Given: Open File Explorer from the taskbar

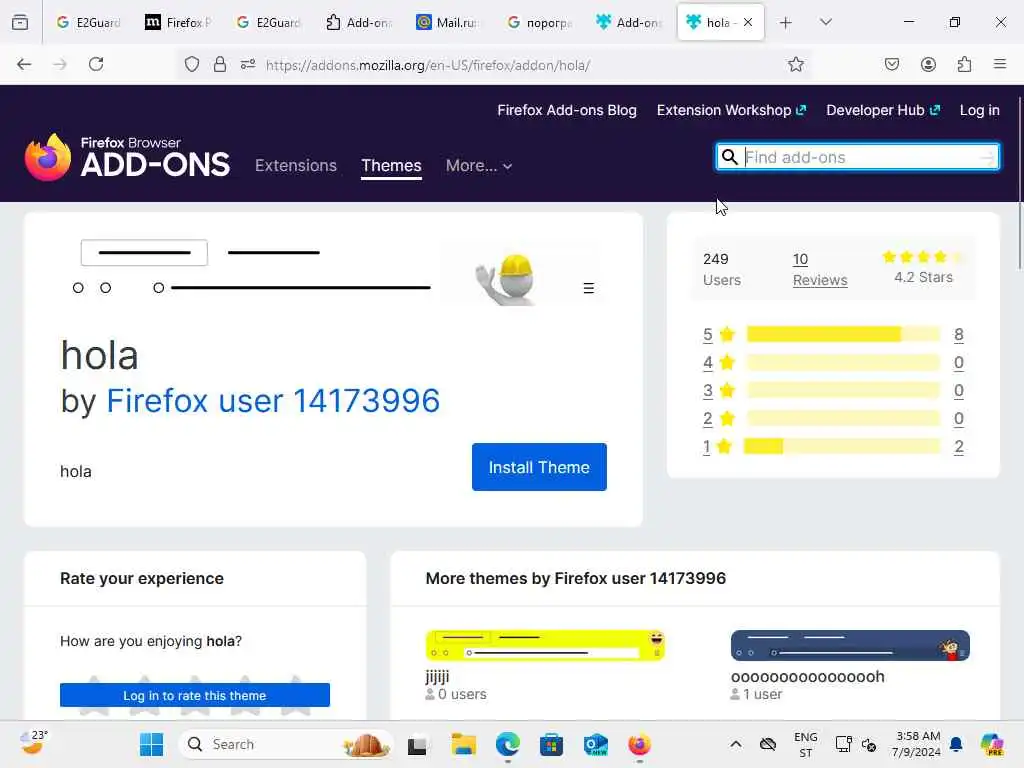Looking at the screenshot, I should [x=464, y=744].
